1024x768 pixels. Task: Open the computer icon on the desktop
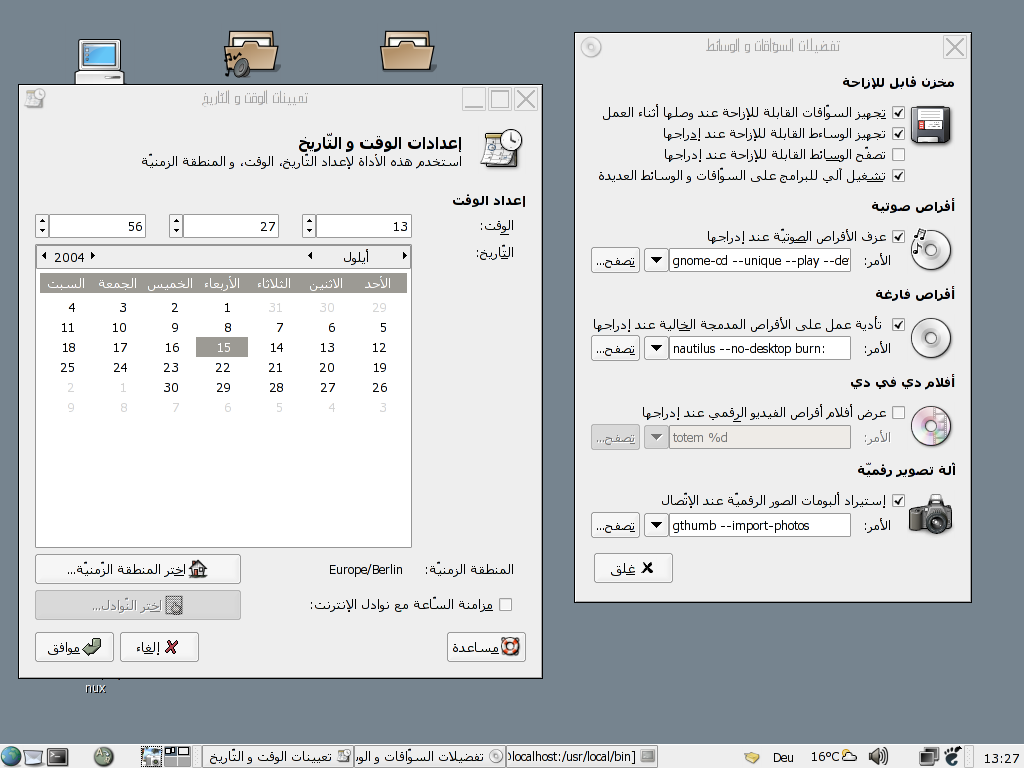click(x=100, y=64)
